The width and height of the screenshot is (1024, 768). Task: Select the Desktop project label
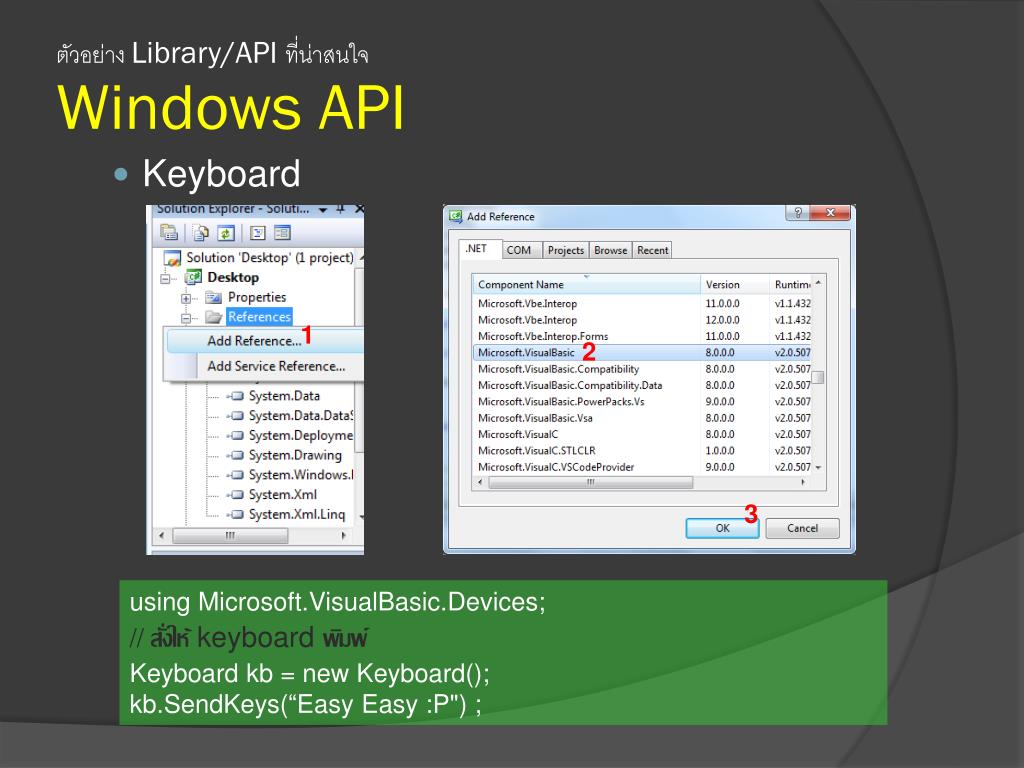point(233,278)
